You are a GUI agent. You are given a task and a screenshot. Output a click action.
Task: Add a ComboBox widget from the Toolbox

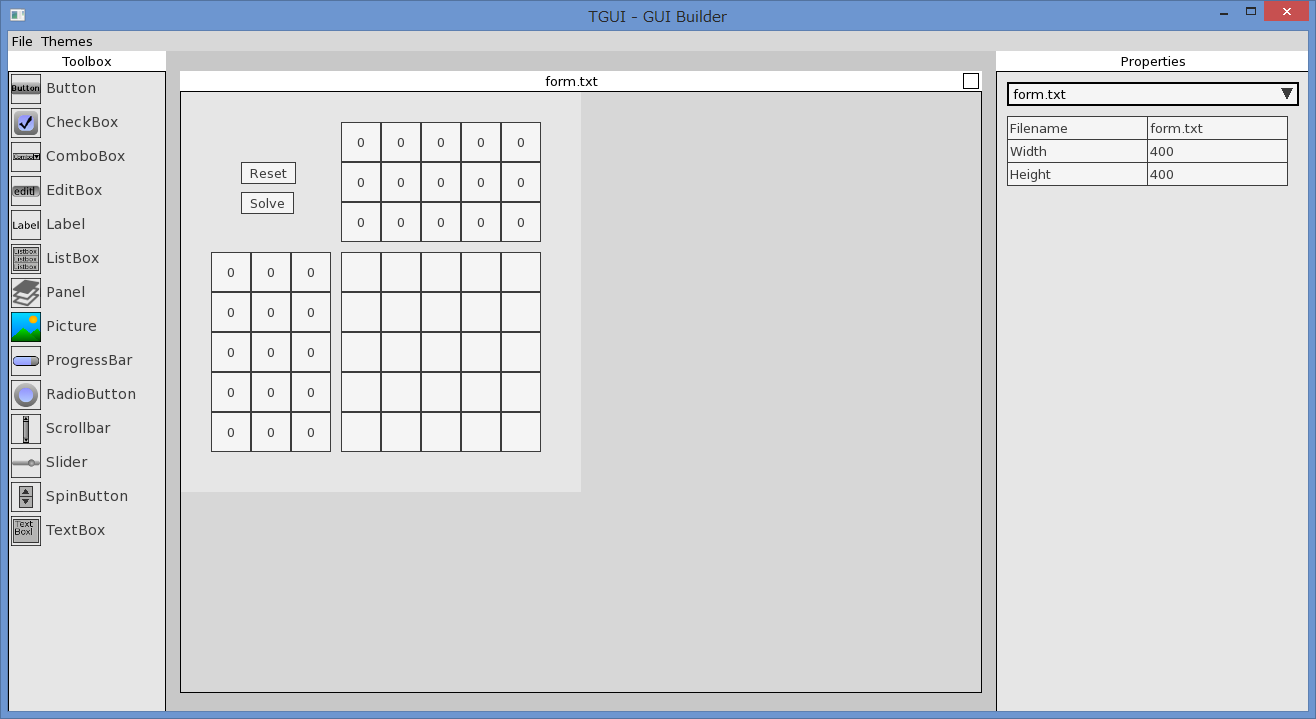coord(84,156)
